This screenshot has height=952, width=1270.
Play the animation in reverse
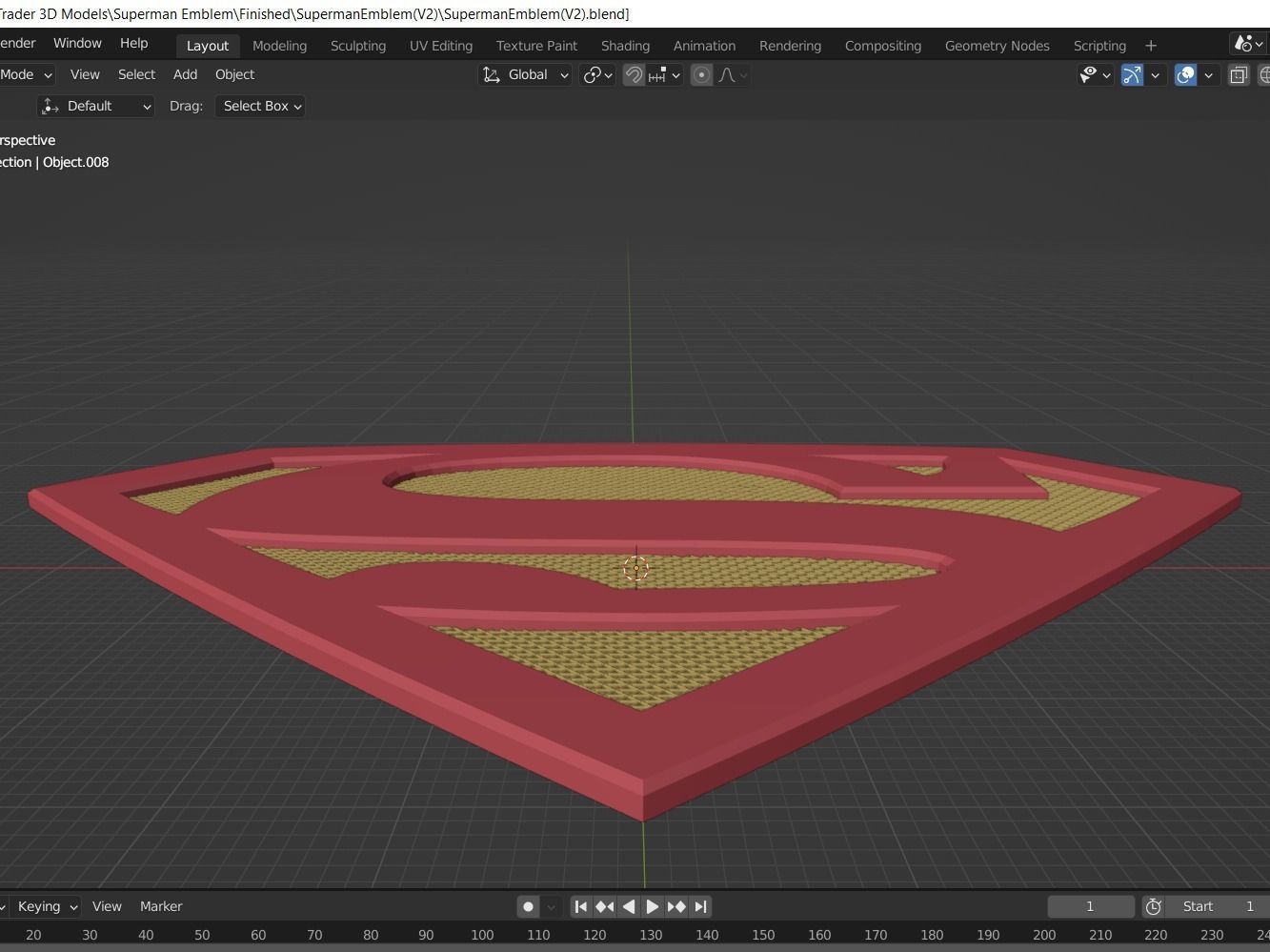tap(629, 906)
